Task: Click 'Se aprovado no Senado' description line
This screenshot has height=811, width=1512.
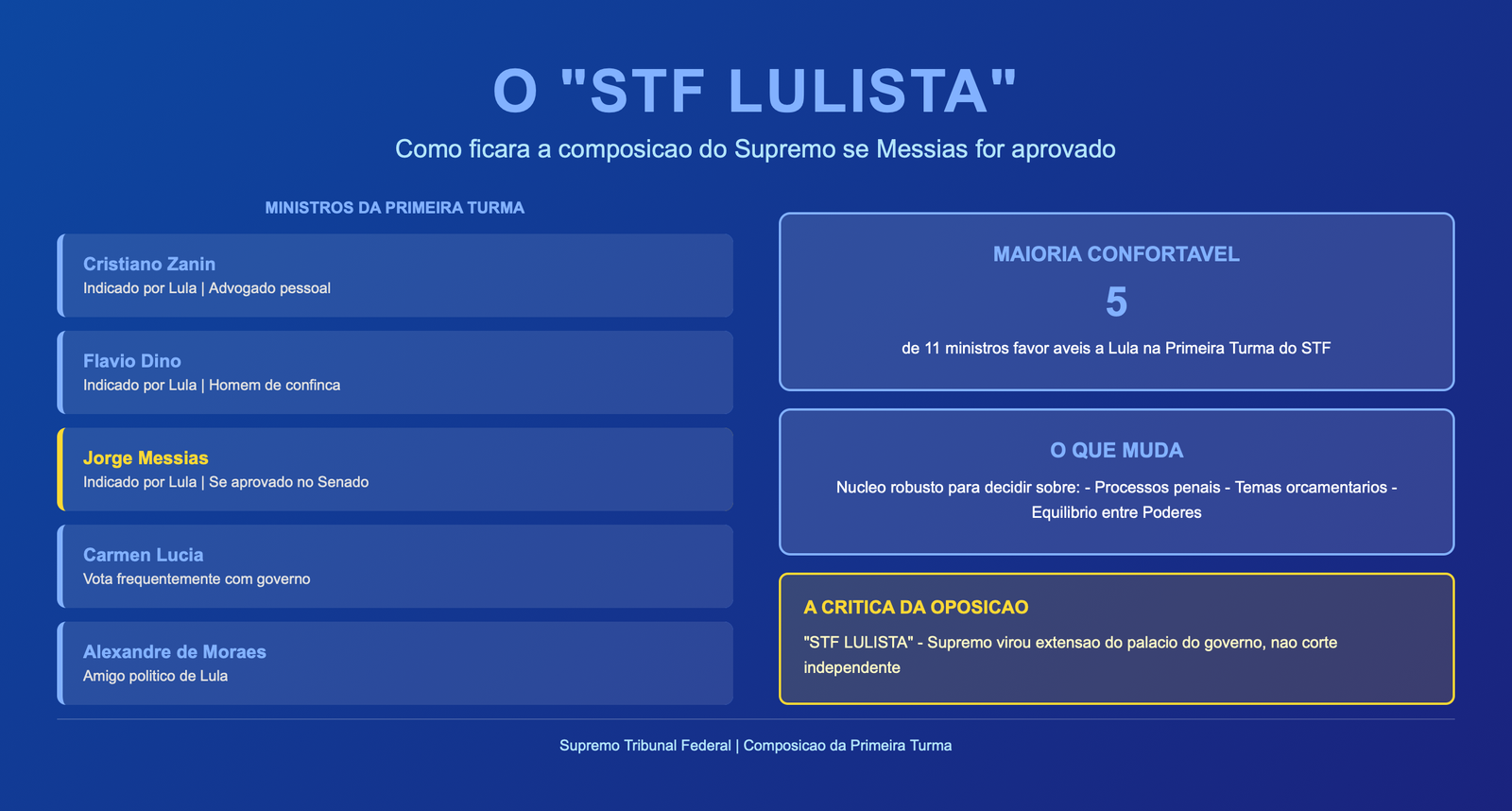Action: coord(226,482)
